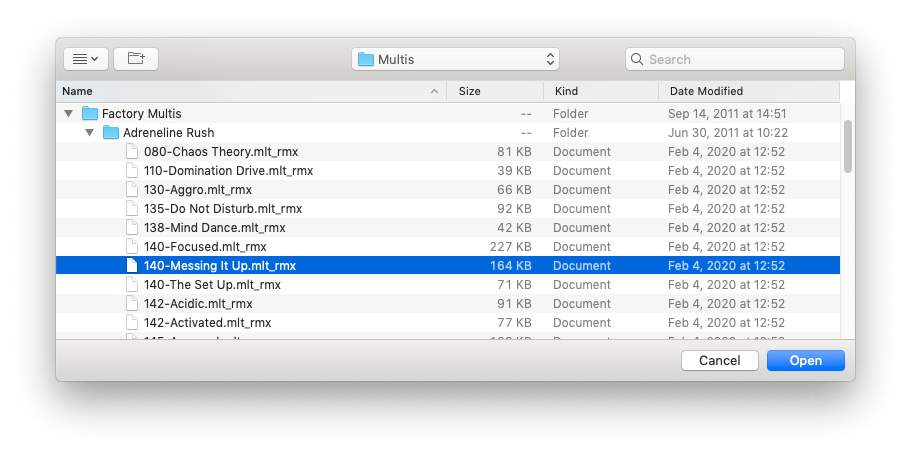Click the New Folder icon button
911x455 pixels.
pyautogui.click(x=136, y=59)
